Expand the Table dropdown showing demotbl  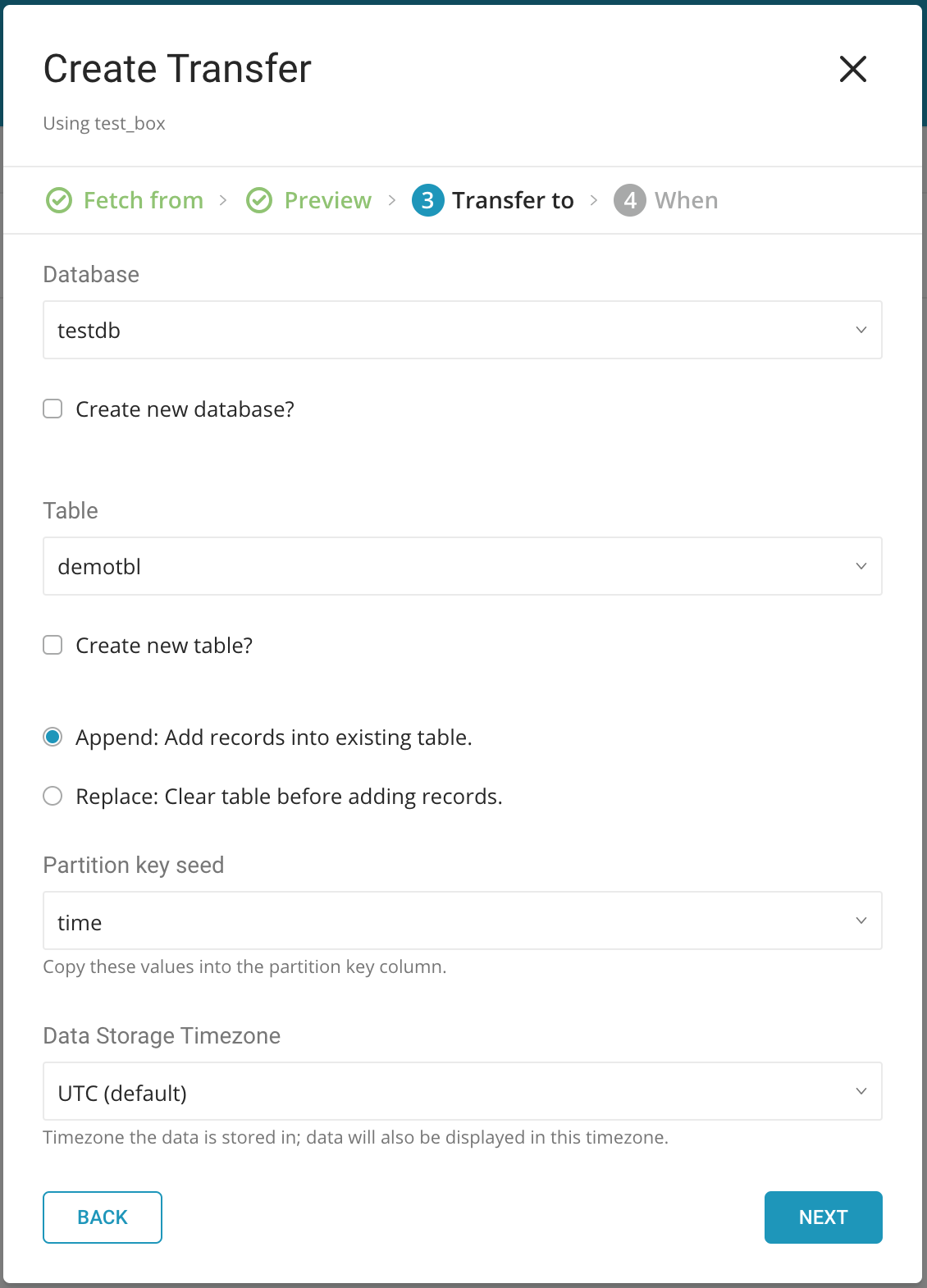click(x=462, y=566)
